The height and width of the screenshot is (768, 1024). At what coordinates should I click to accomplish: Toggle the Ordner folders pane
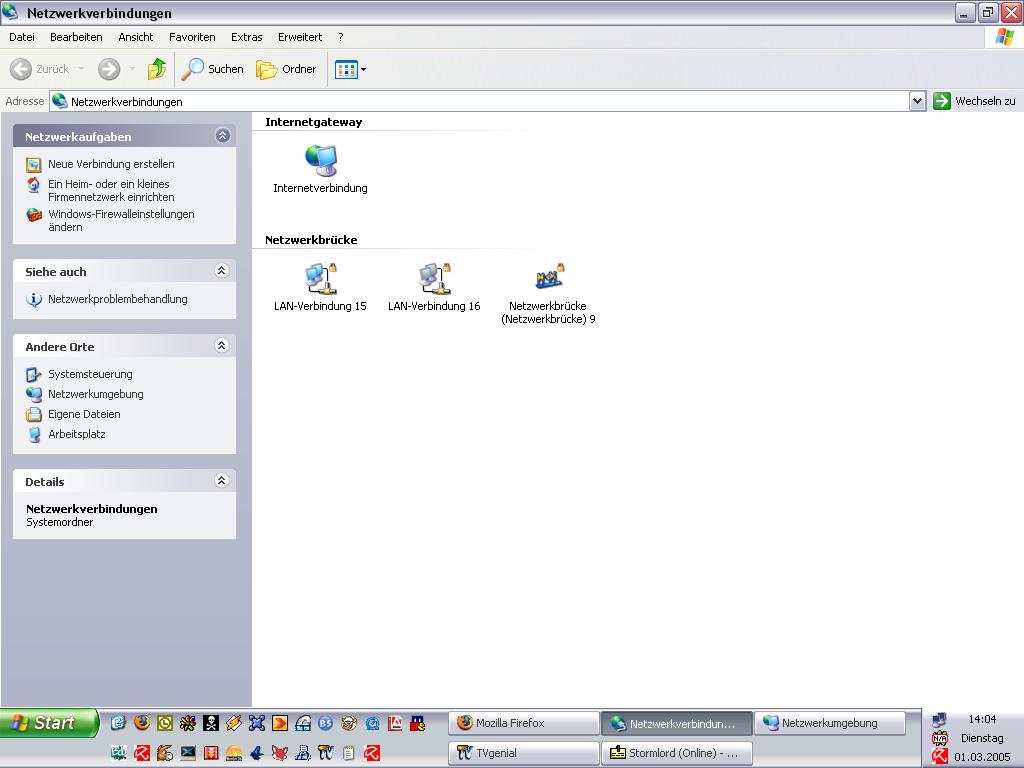(x=286, y=69)
